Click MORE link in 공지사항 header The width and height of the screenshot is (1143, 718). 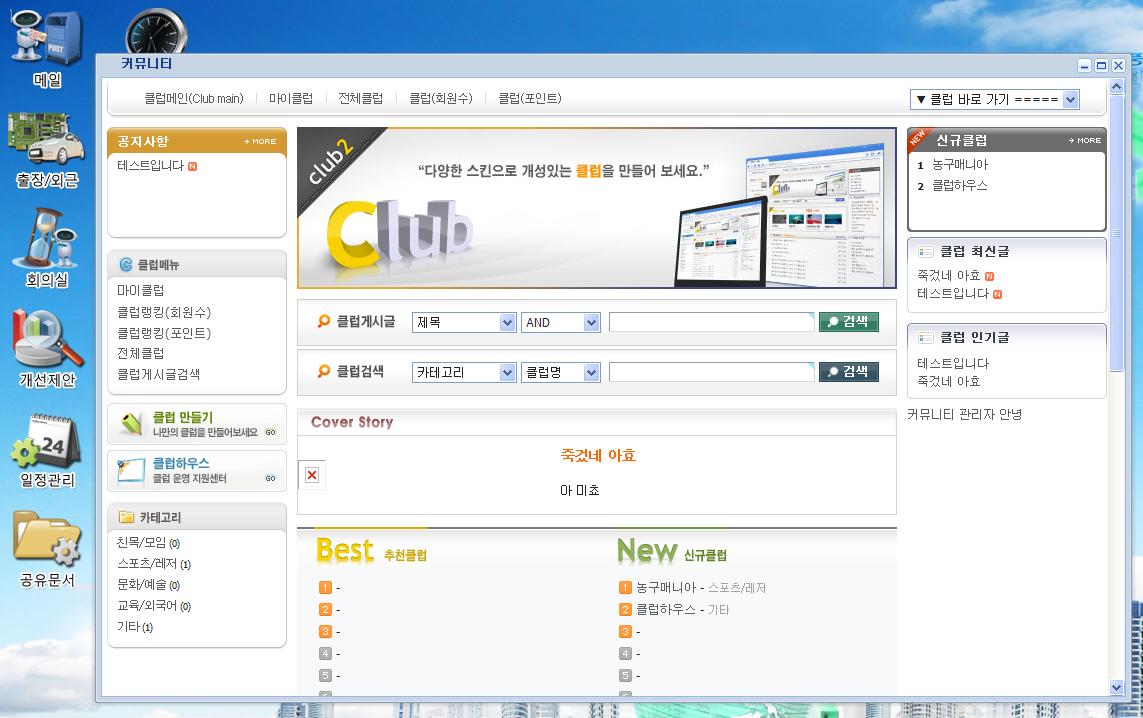(260, 142)
